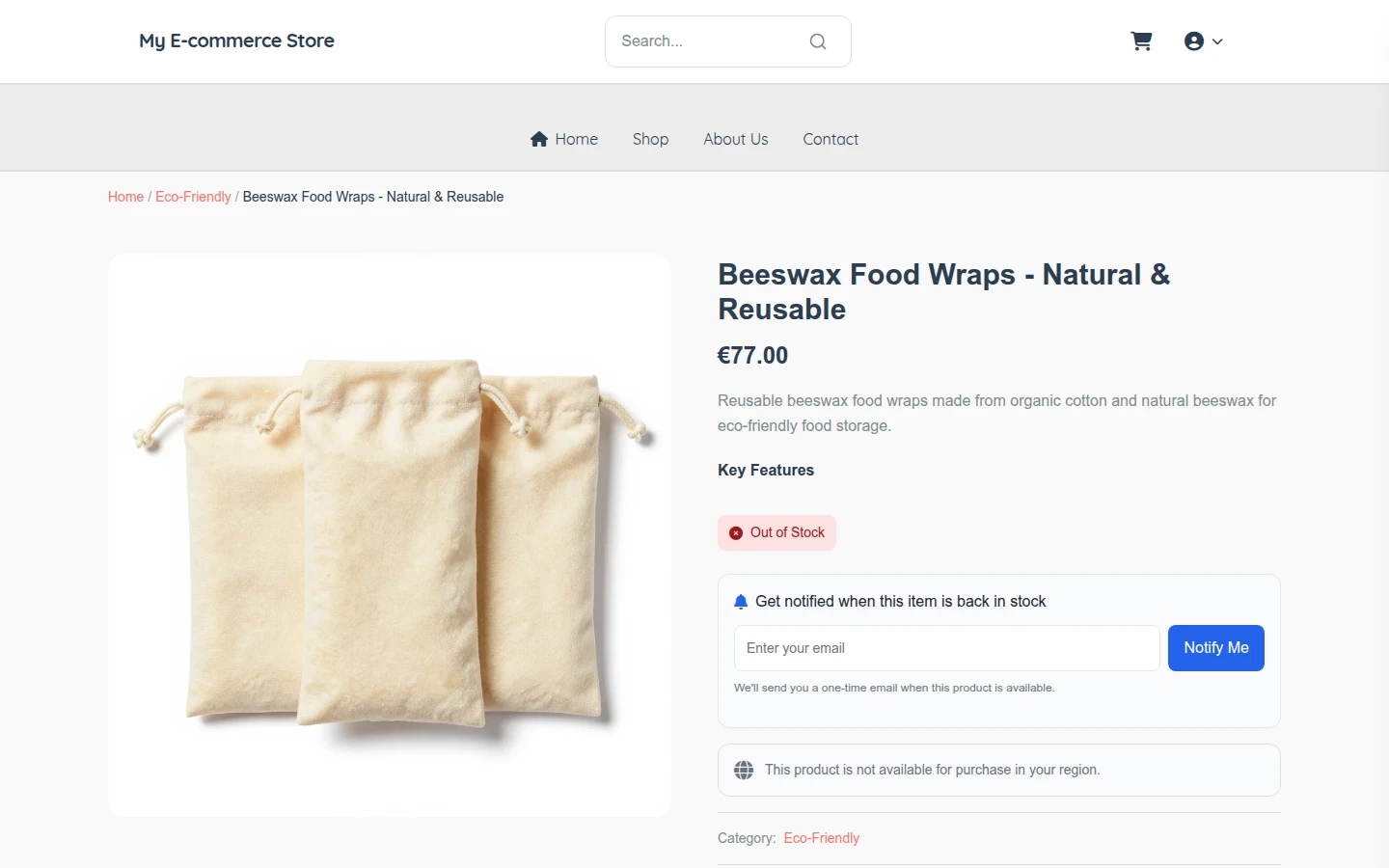Image resolution: width=1389 pixels, height=868 pixels.
Task: Click the Notify Me button
Action: pos(1216,648)
